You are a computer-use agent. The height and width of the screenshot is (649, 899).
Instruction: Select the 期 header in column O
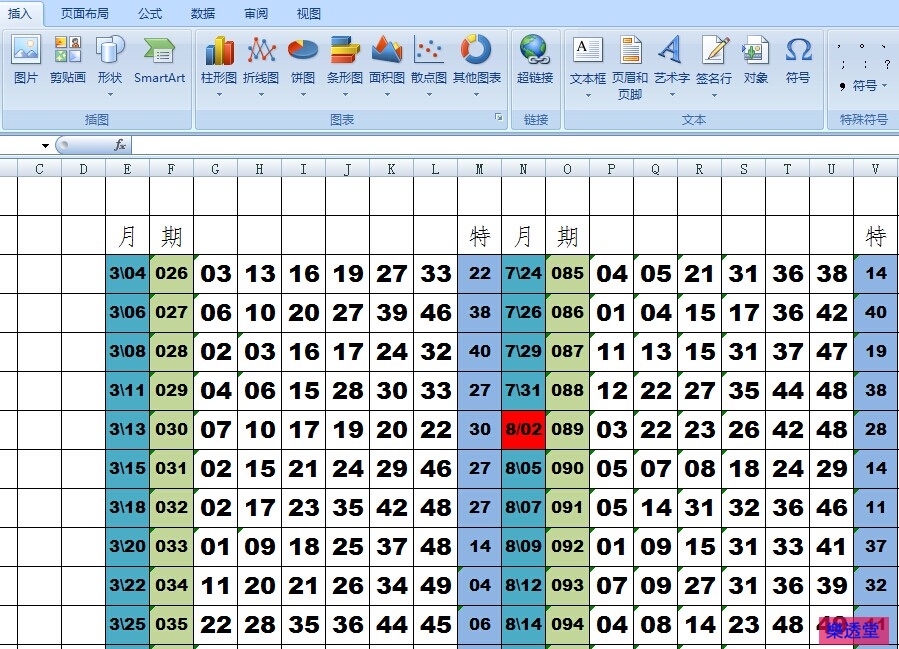click(x=568, y=236)
